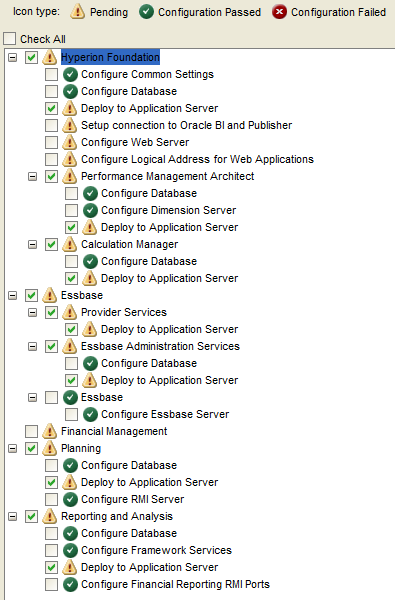The image size is (395, 600).
Task: Collapse the nested Essbase component node
Action: pyautogui.click(x=33, y=397)
